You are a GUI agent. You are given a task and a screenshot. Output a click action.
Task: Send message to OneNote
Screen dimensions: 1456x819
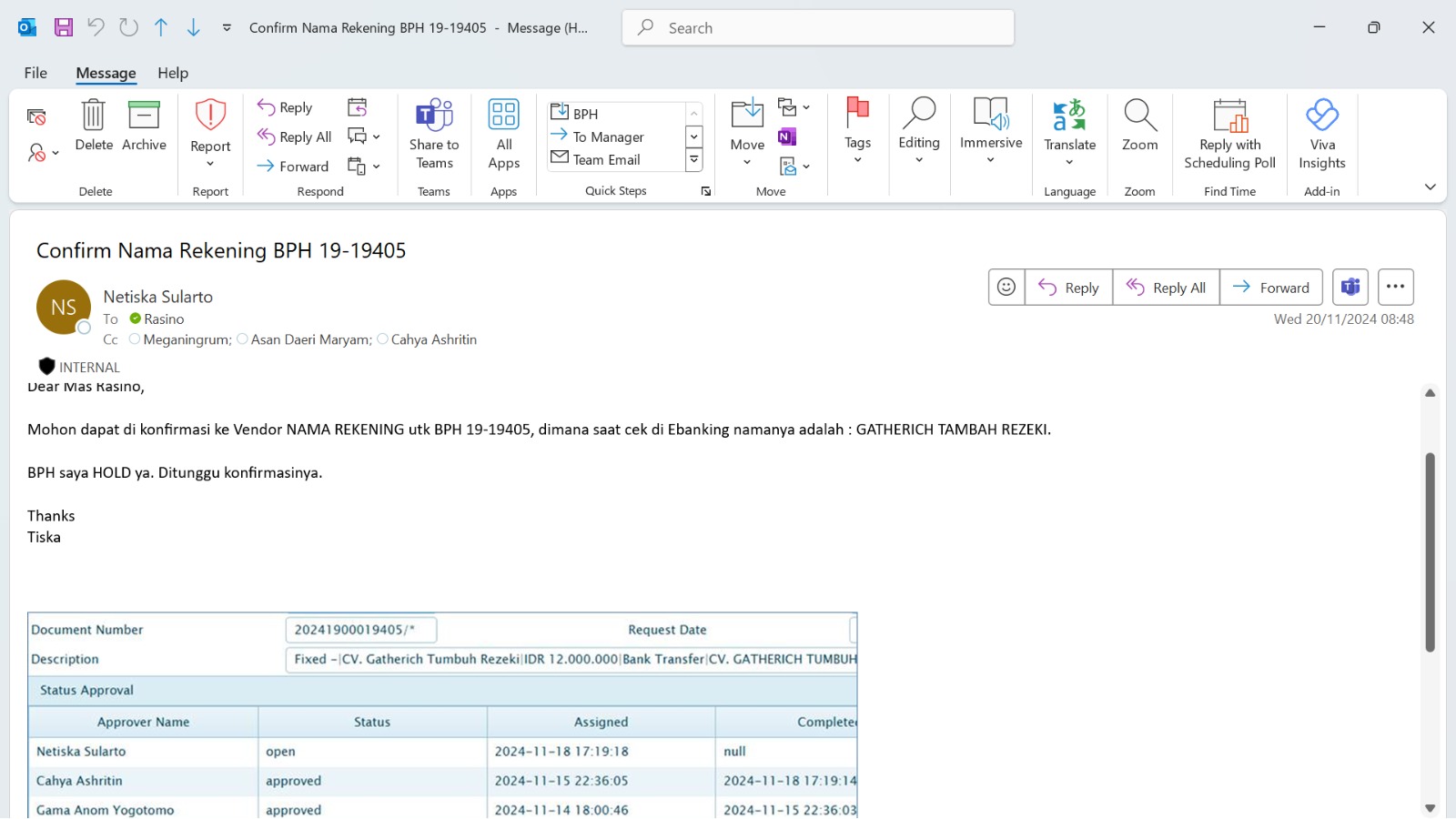tap(787, 136)
